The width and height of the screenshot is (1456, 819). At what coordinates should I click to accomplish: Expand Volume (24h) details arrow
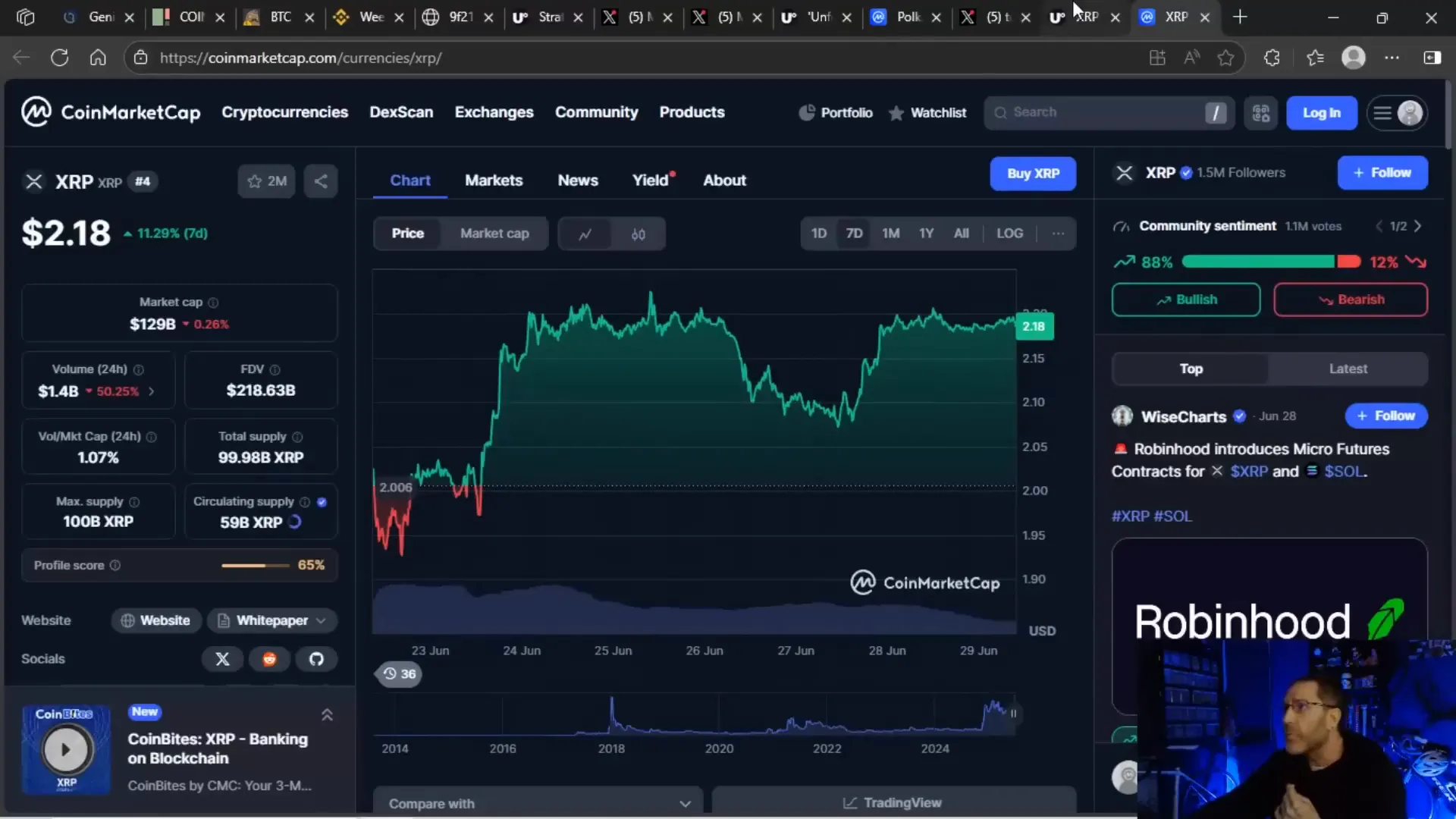152,391
